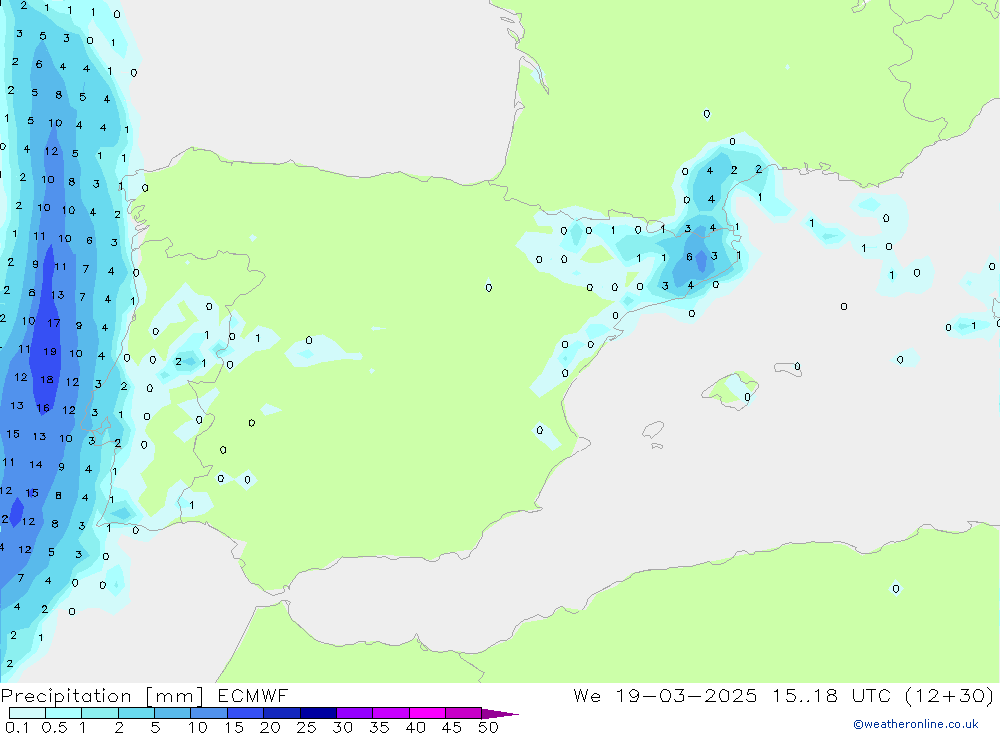The width and height of the screenshot is (1000, 733).
Task: Select the 2–5 mm legend color swatch
Action: coord(136,713)
